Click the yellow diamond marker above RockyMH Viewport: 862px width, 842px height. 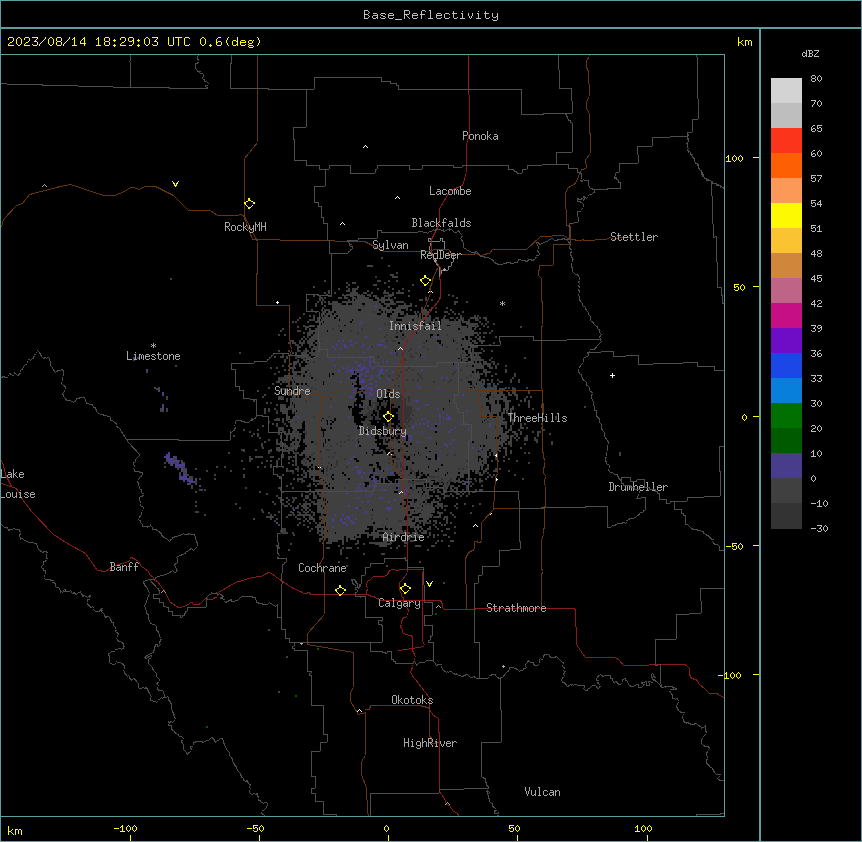tap(249, 204)
